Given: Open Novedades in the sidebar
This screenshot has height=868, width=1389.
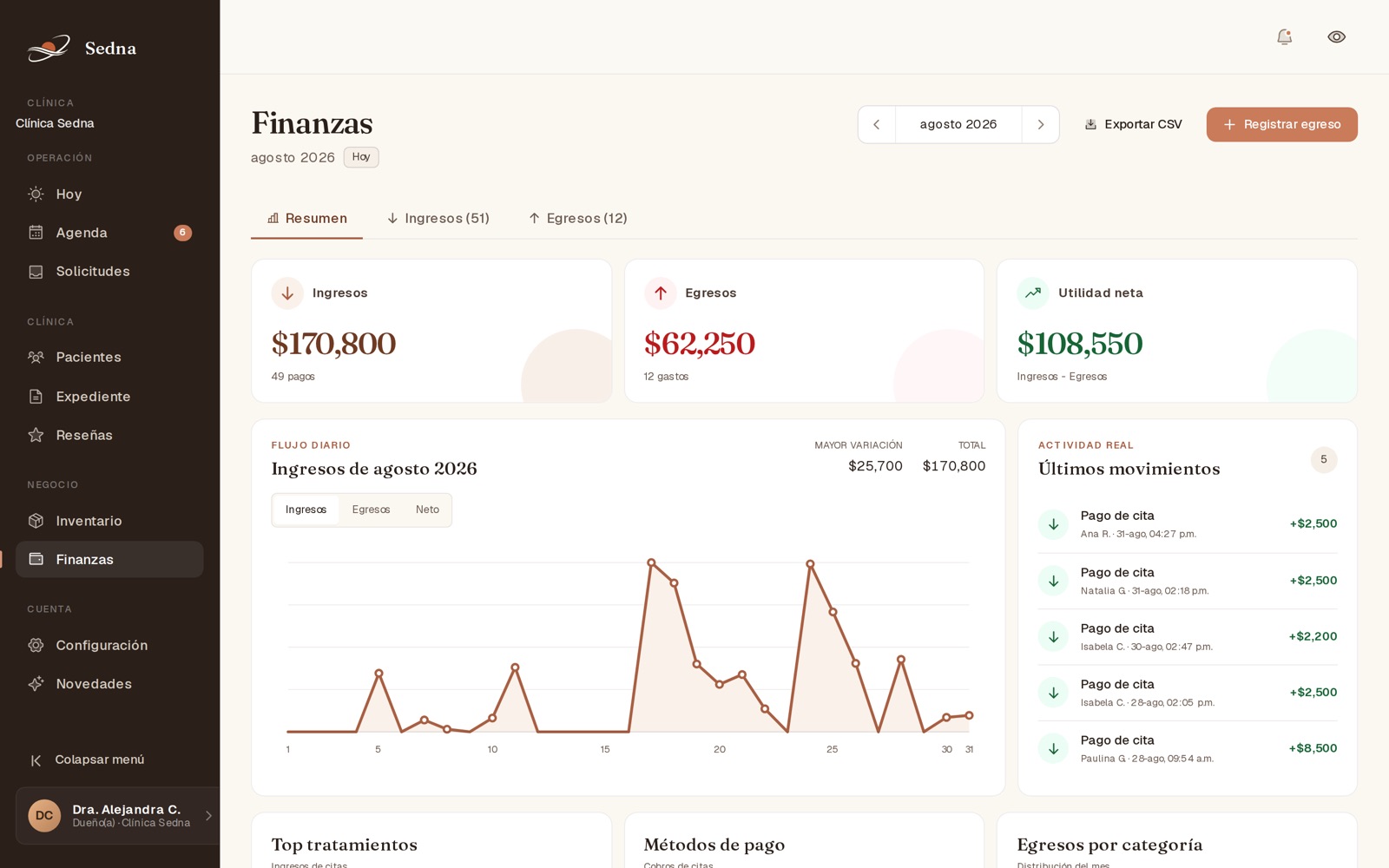Looking at the screenshot, I should (109, 684).
